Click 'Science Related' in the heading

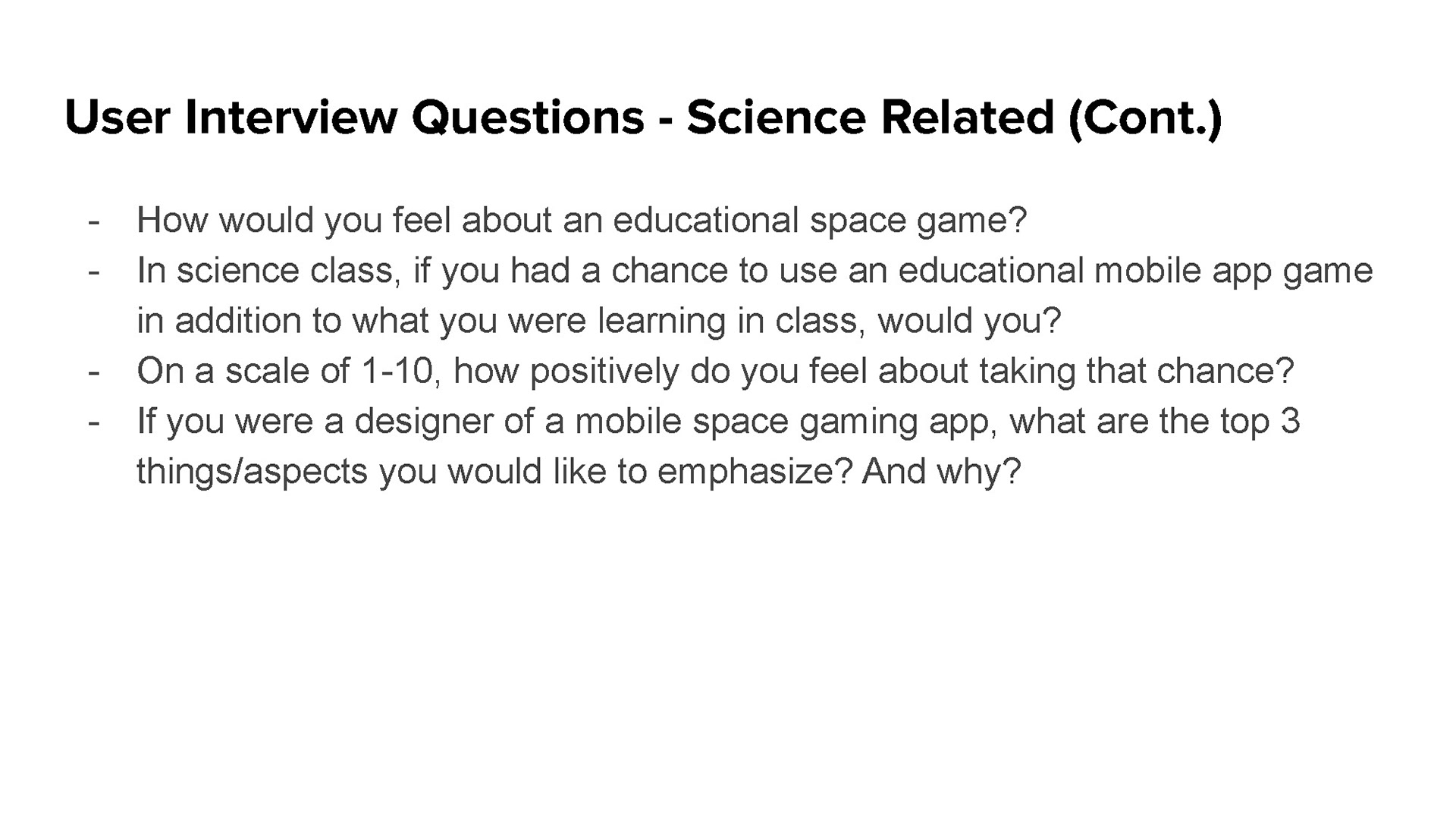(x=871, y=117)
